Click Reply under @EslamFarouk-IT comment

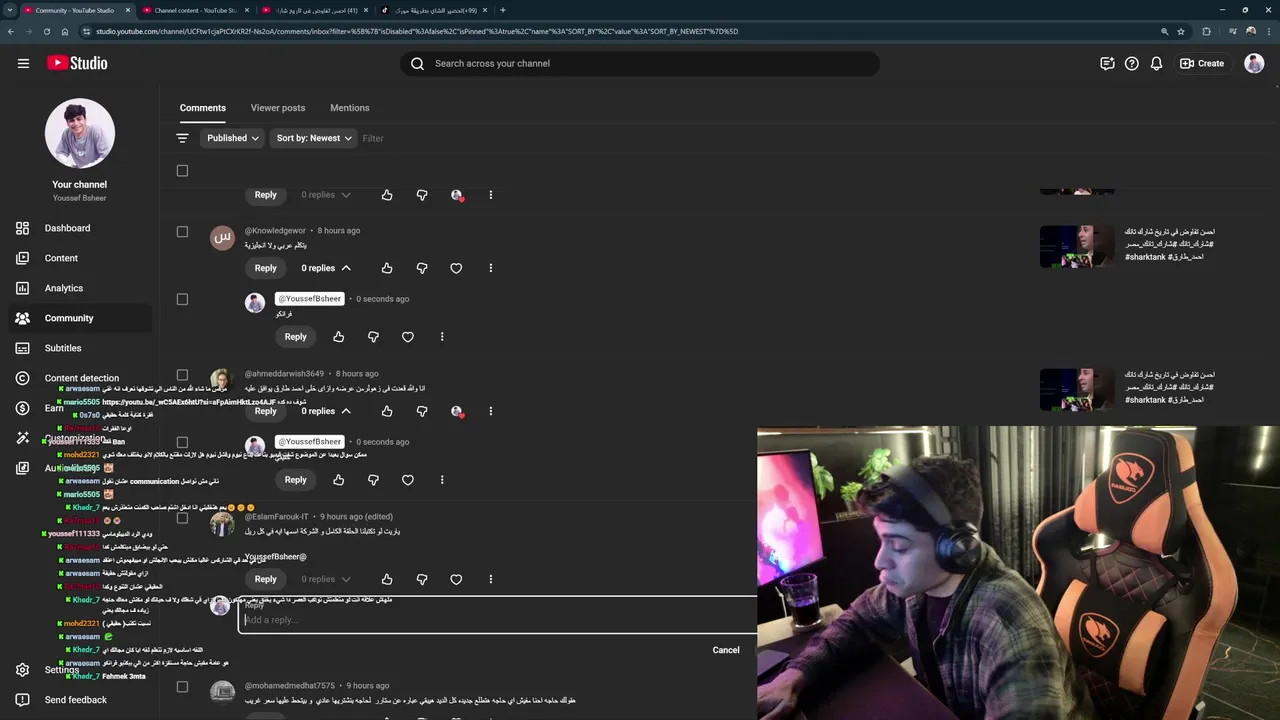(265, 579)
